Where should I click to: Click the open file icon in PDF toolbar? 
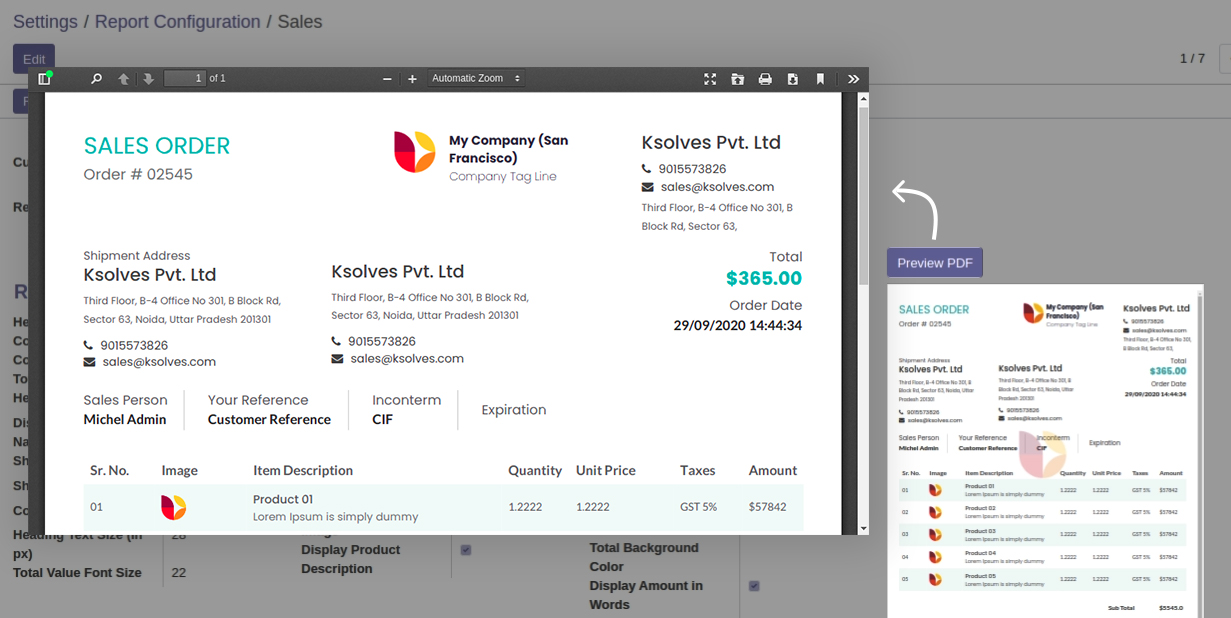pyautogui.click(x=738, y=78)
